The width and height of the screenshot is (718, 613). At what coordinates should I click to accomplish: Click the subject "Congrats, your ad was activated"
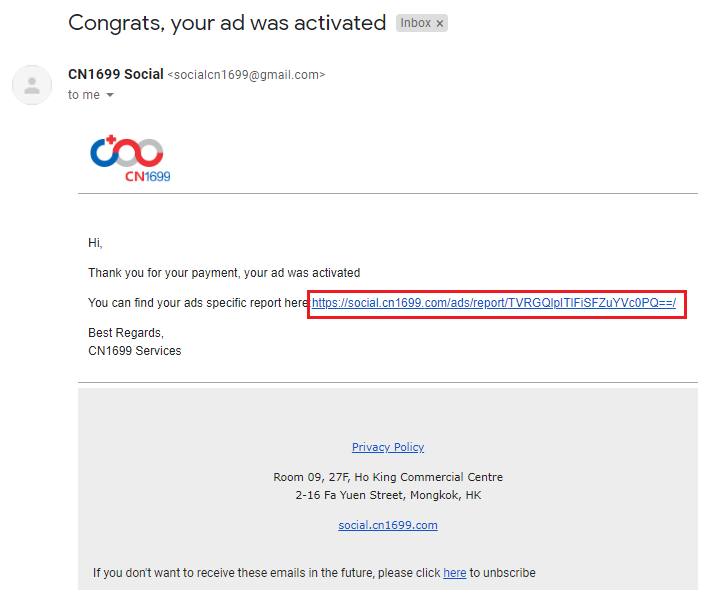pos(227,22)
